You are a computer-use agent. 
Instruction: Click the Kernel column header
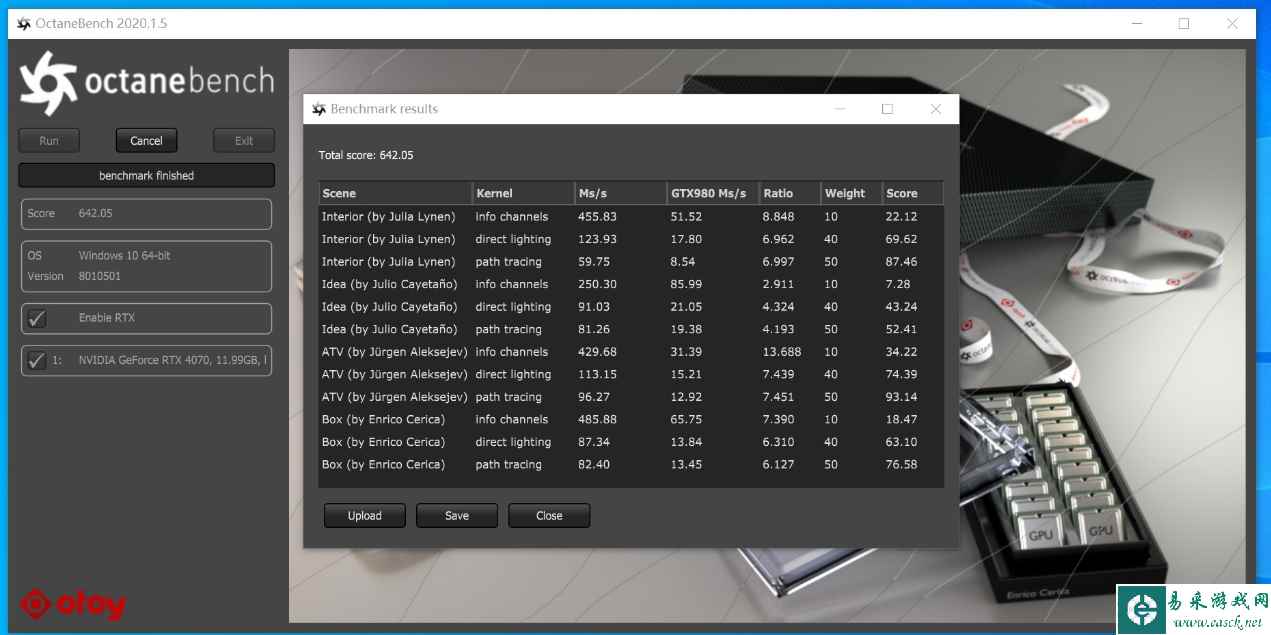(523, 193)
